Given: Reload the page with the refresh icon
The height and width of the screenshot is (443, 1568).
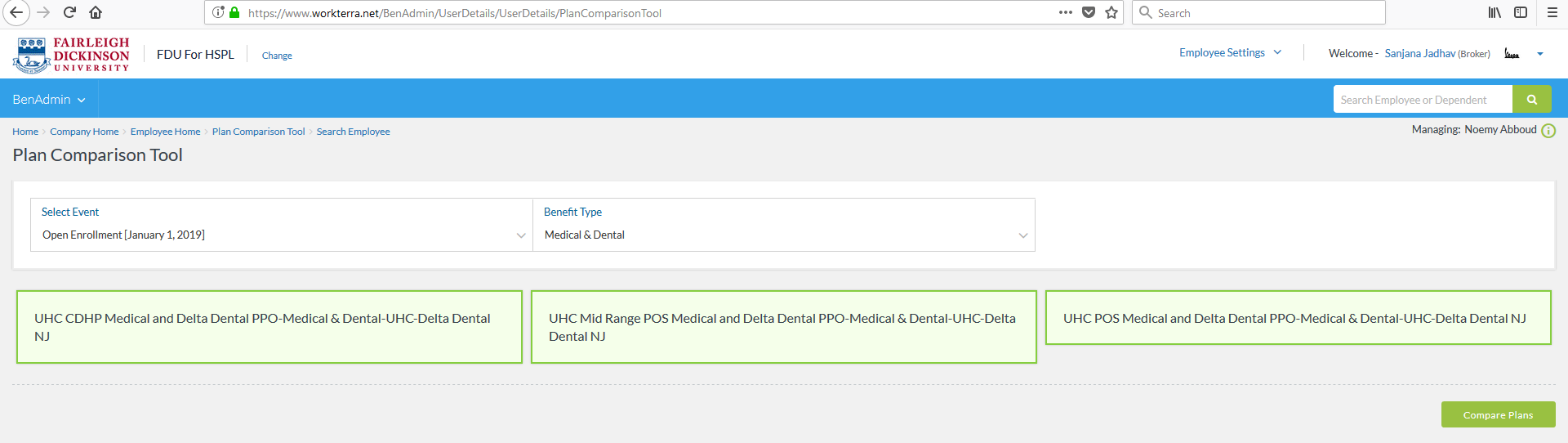Looking at the screenshot, I should [69, 12].
